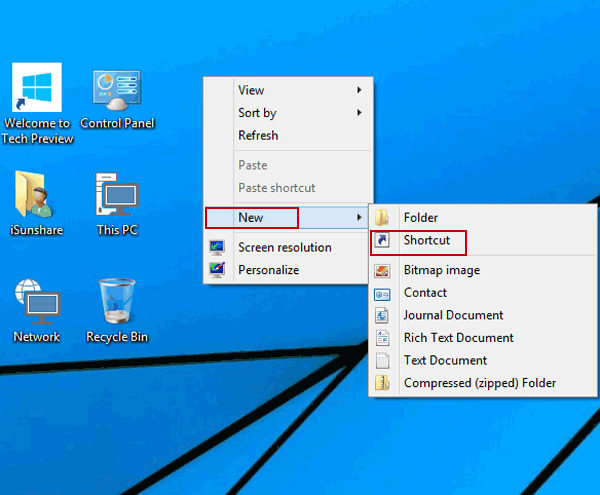Create a new Folder from the submenu
The width and height of the screenshot is (600, 495).
tap(420, 217)
